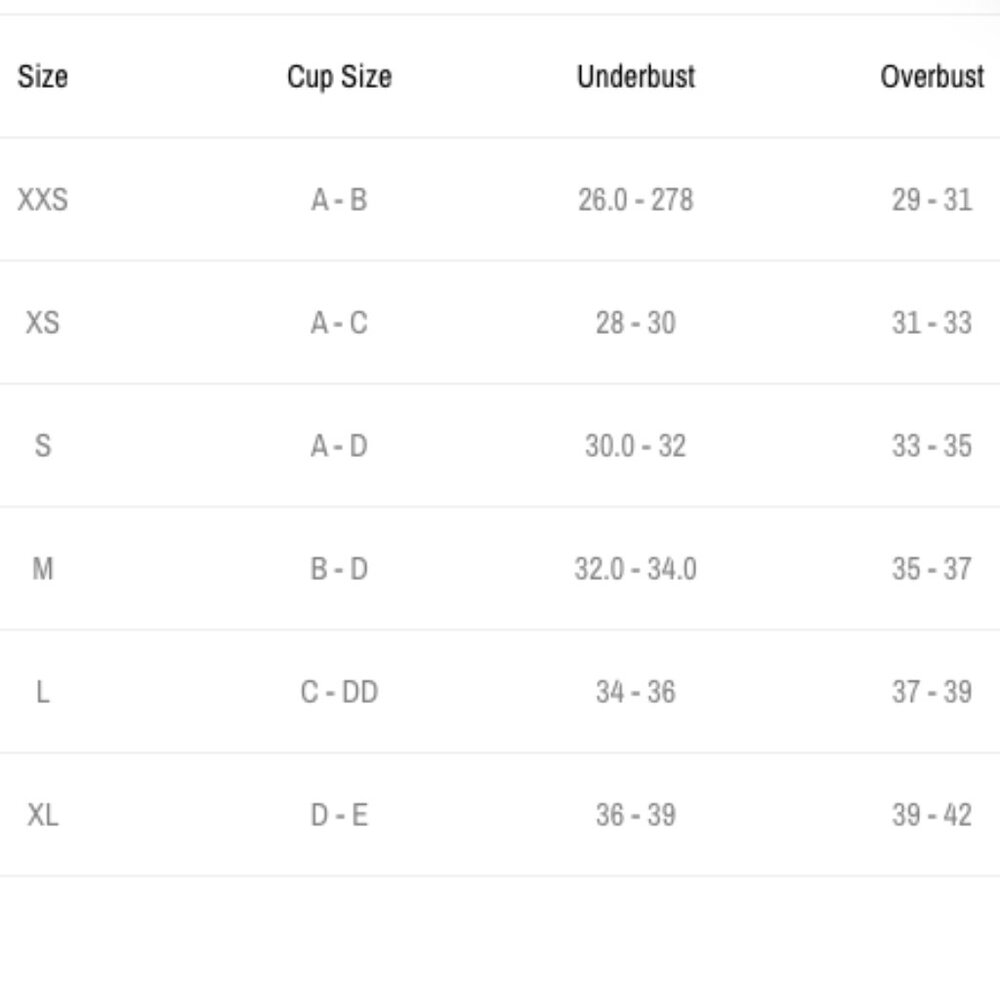Select the A - C cup size cell

pyautogui.click(x=339, y=323)
